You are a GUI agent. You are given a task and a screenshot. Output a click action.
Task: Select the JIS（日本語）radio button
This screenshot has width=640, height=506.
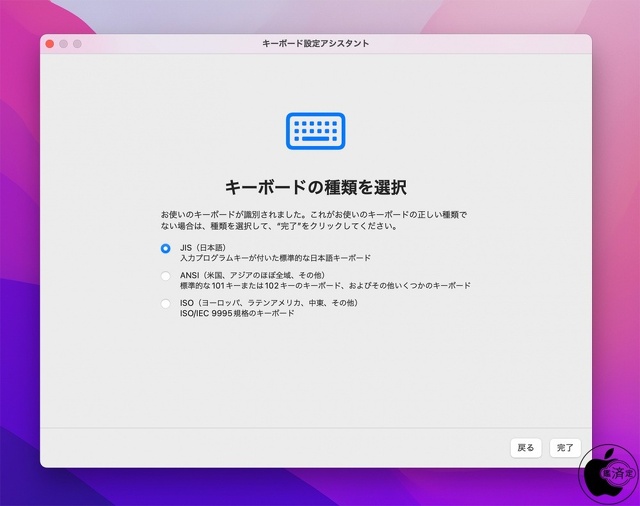tap(166, 248)
